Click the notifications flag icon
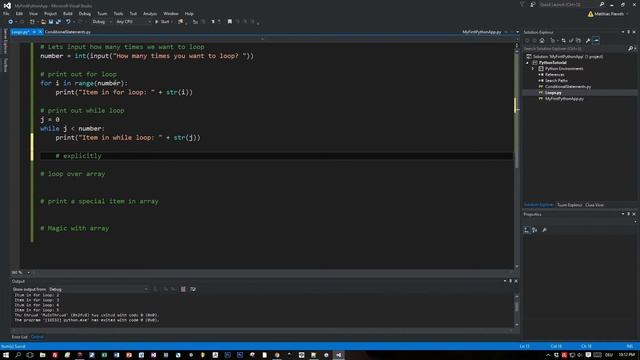This screenshot has height=360, width=640. pyautogui.click(x=522, y=4)
